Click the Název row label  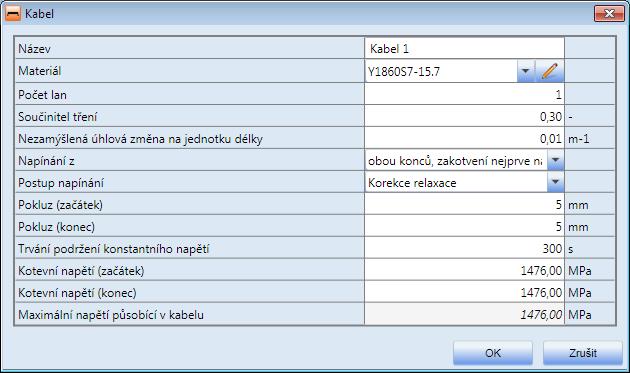point(35,49)
